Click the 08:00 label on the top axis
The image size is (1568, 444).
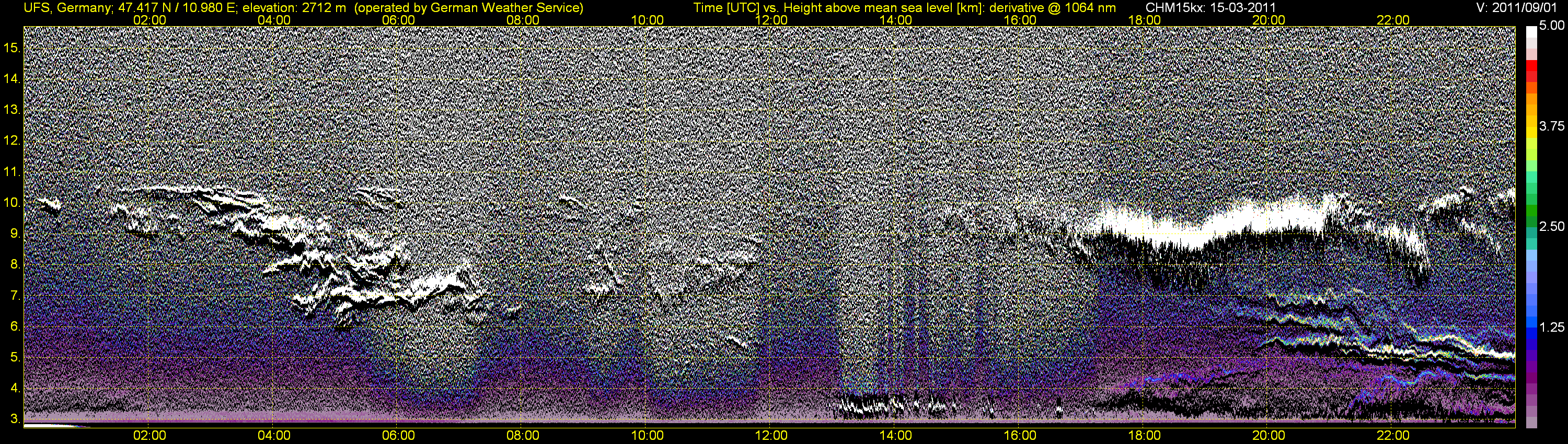523,20
